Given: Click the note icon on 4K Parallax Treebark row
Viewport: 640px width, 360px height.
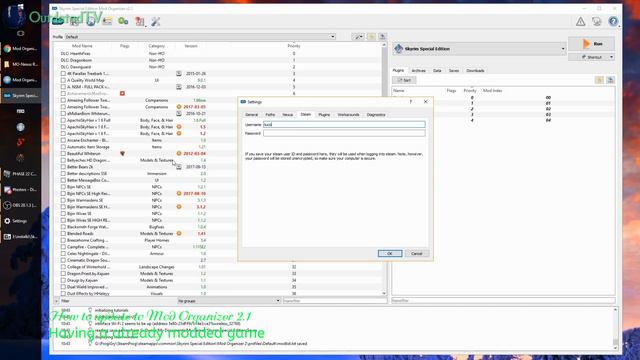Looking at the screenshot, I should (179, 73).
